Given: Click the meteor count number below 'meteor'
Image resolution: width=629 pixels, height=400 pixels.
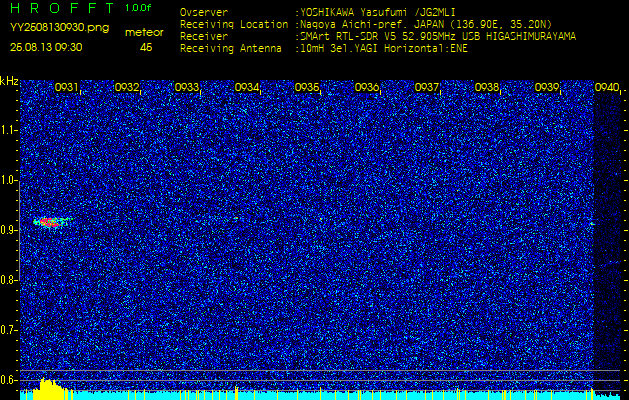Looking at the screenshot, I should click(146, 47).
